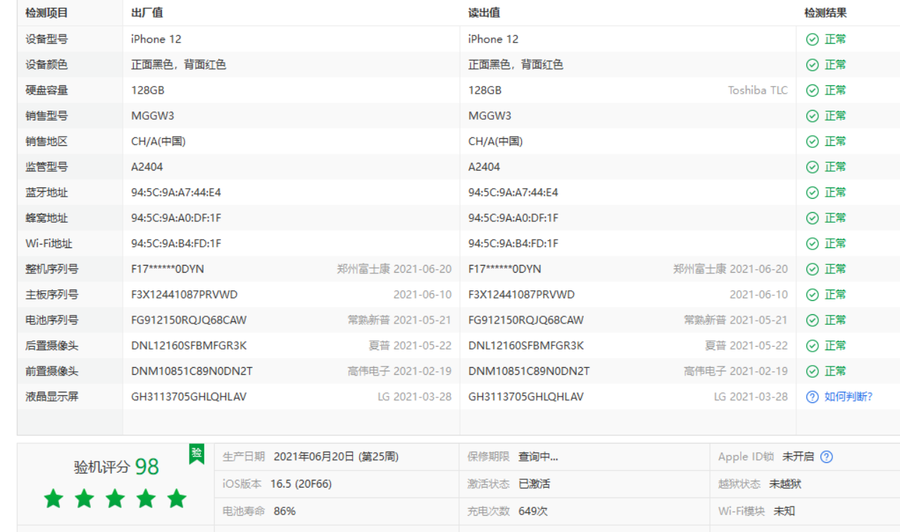Click the green check icon in 销售地区 row
The height and width of the screenshot is (532, 900).
(x=812, y=141)
